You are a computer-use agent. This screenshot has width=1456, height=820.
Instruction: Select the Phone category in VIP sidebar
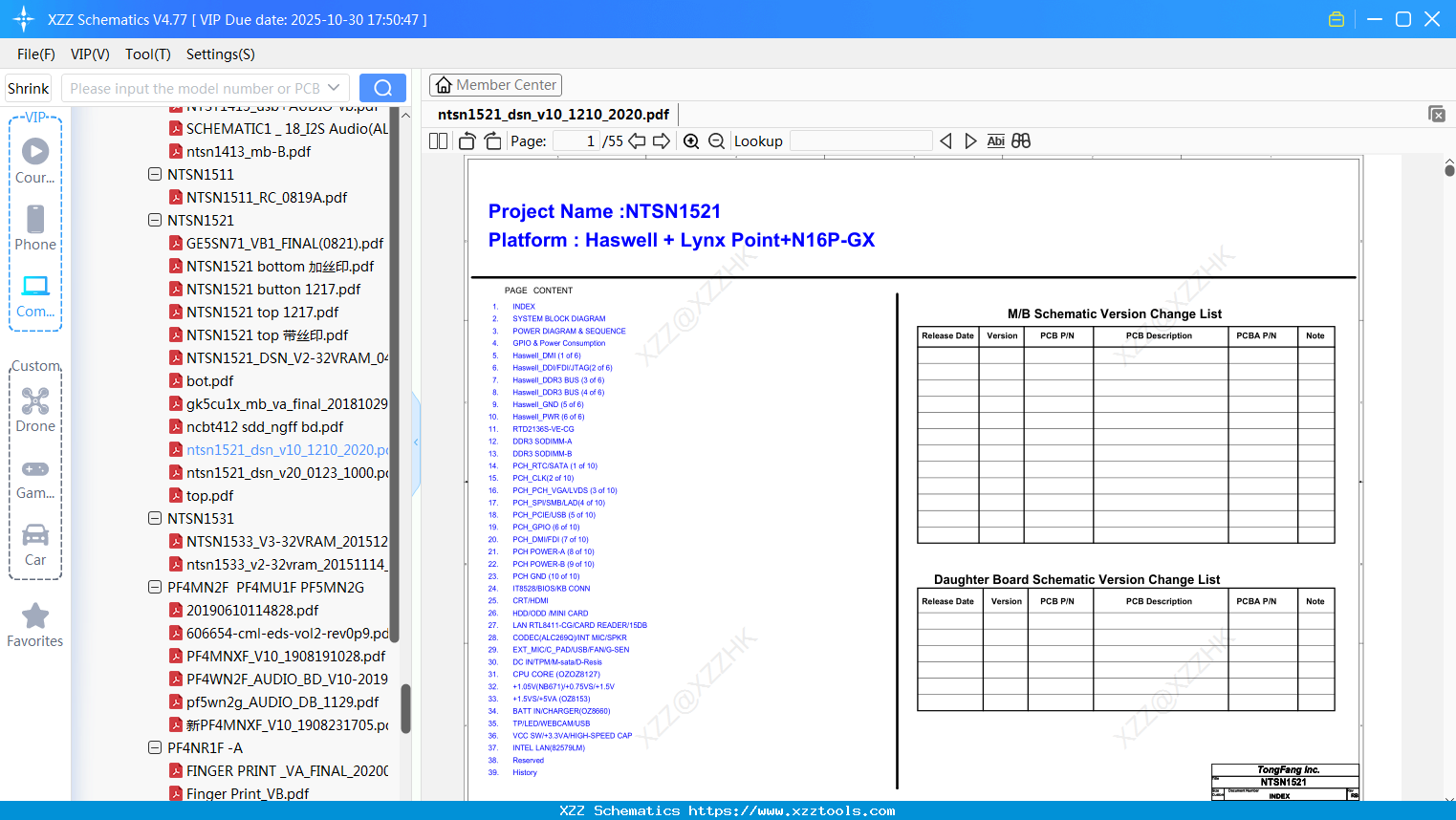click(35, 221)
